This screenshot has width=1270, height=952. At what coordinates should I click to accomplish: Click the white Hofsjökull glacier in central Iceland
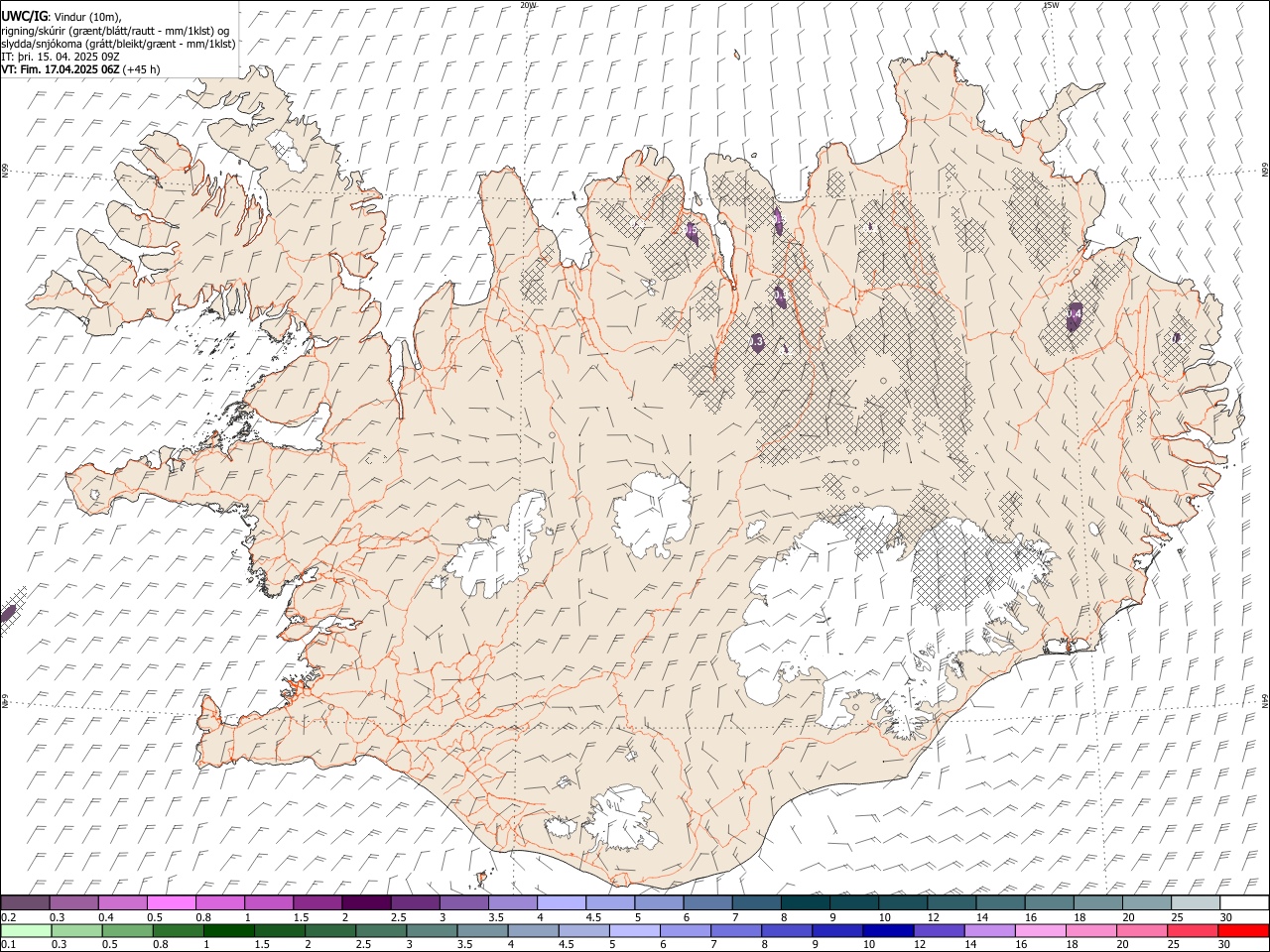pyautogui.click(x=652, y=515)
